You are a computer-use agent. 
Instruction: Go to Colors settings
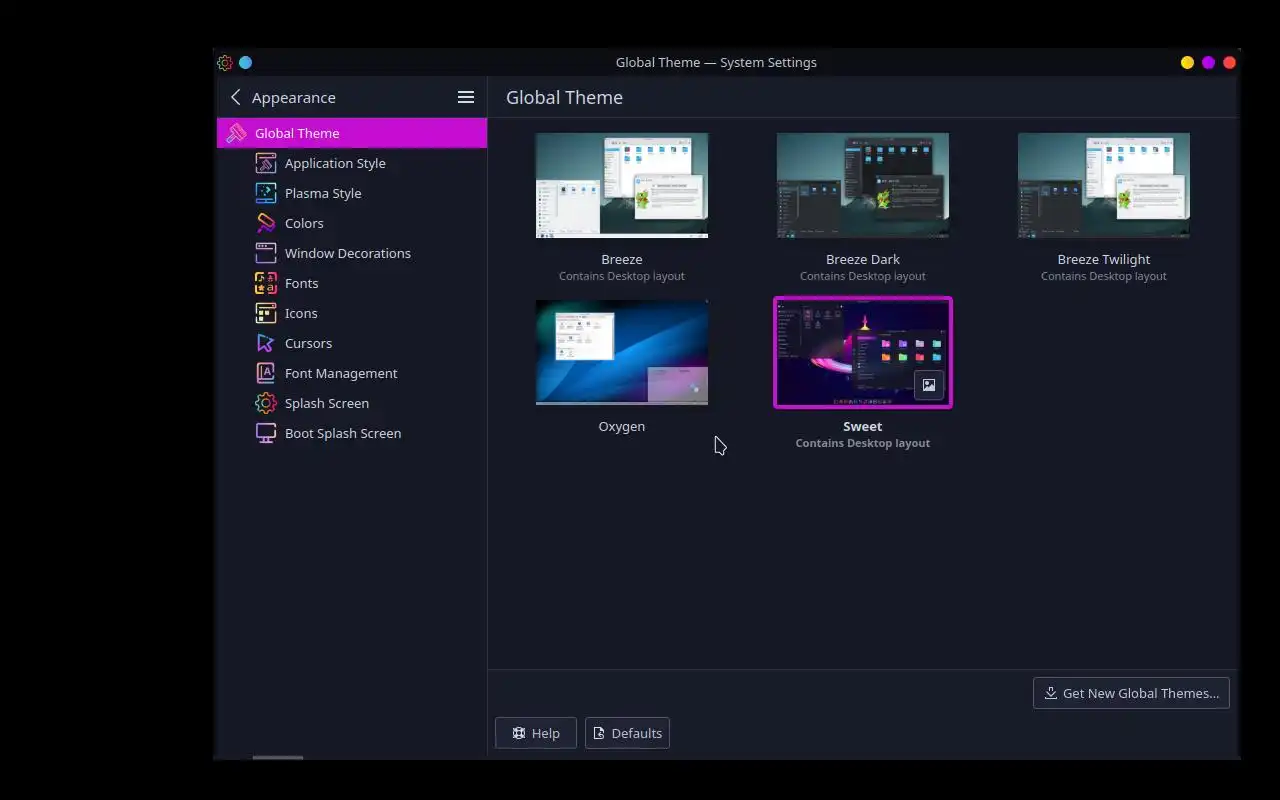coord(352,223)
